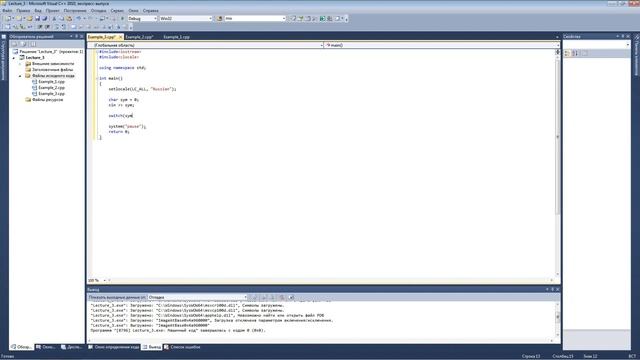Click the Save toolbar icon
Screen dimensions: 640x360
tap(37, 18)
